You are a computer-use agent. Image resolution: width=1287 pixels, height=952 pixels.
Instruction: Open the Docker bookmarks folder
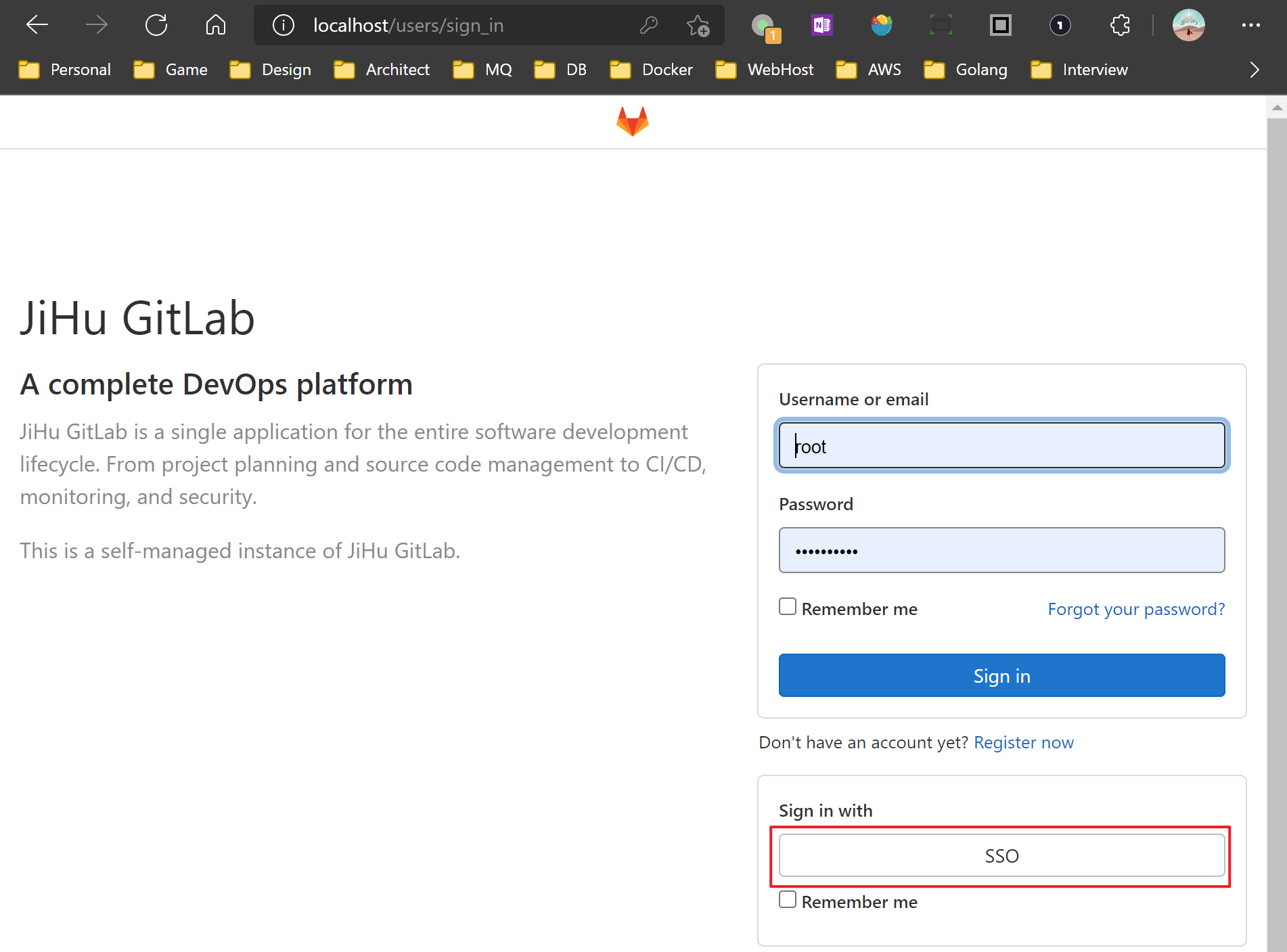tap(652, 70)
